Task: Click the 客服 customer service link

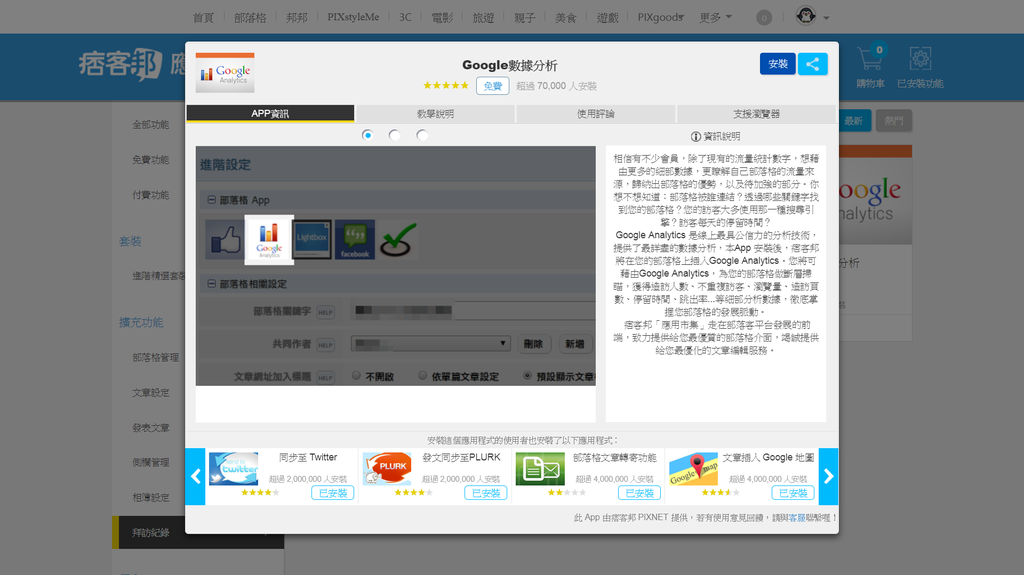Action: pyautogui.click(x=797, y=518)
